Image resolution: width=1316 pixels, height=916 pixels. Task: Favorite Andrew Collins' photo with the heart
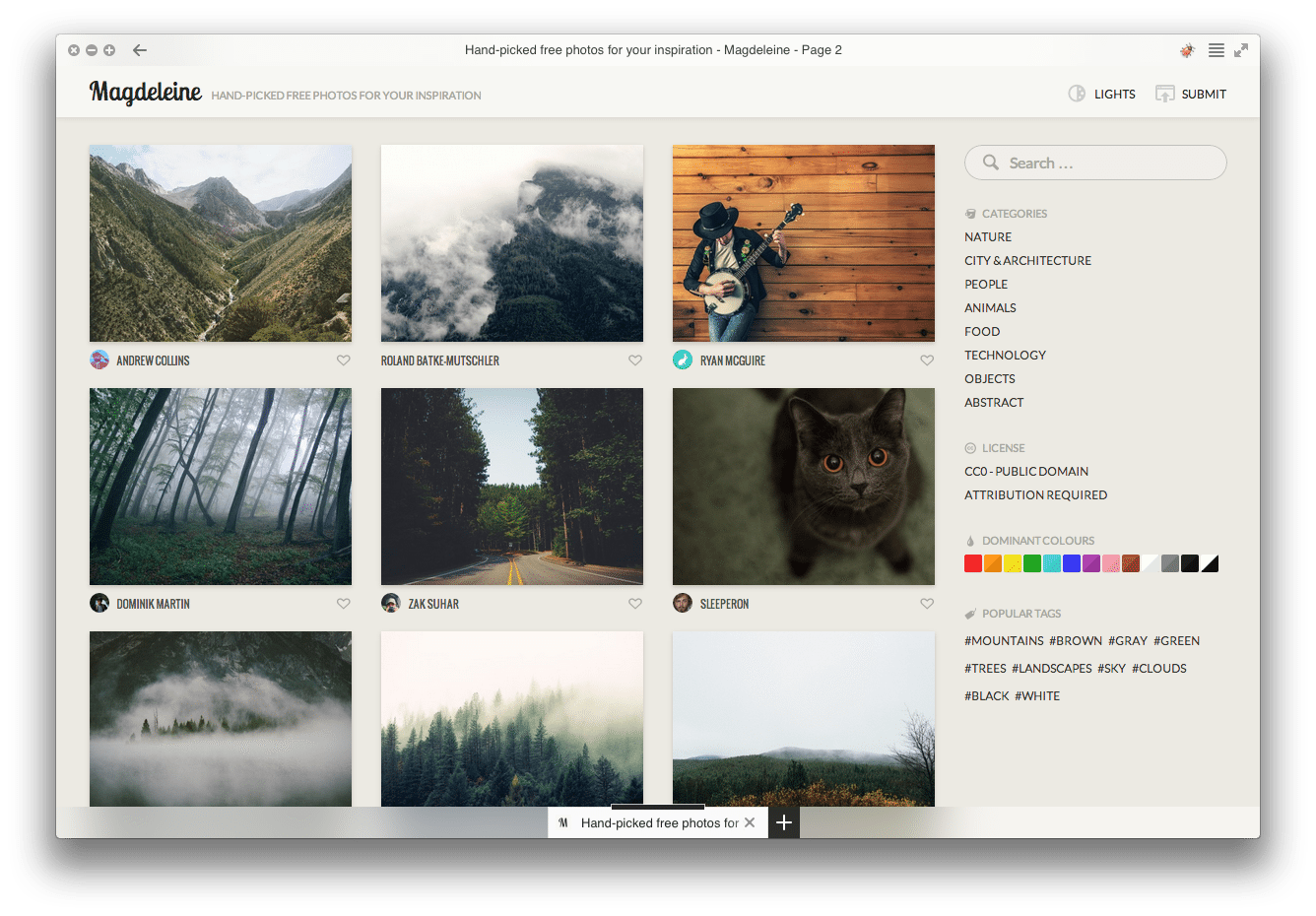click(x=344, y=360)
